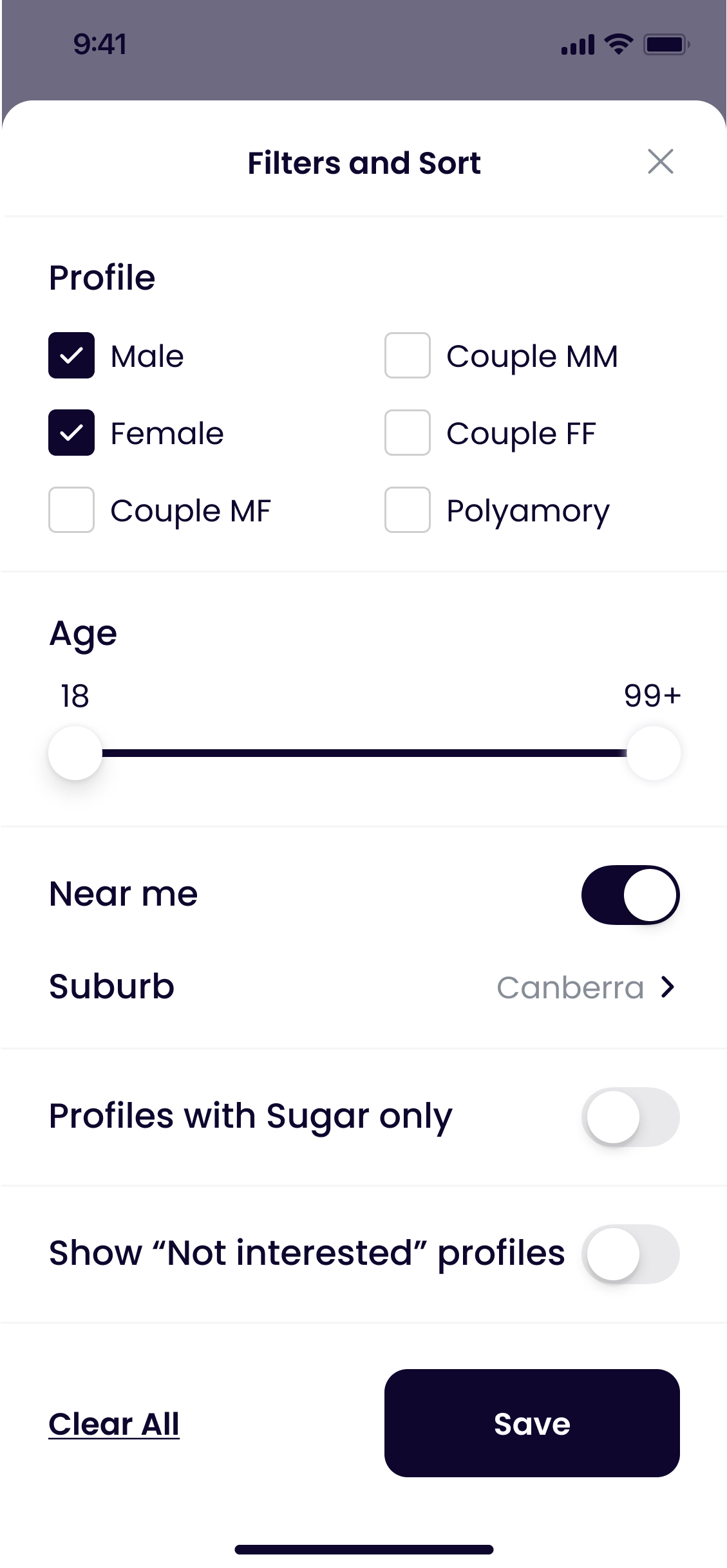
Task: Turn off the Near me toggle
Action: click(x=630, y=895)
